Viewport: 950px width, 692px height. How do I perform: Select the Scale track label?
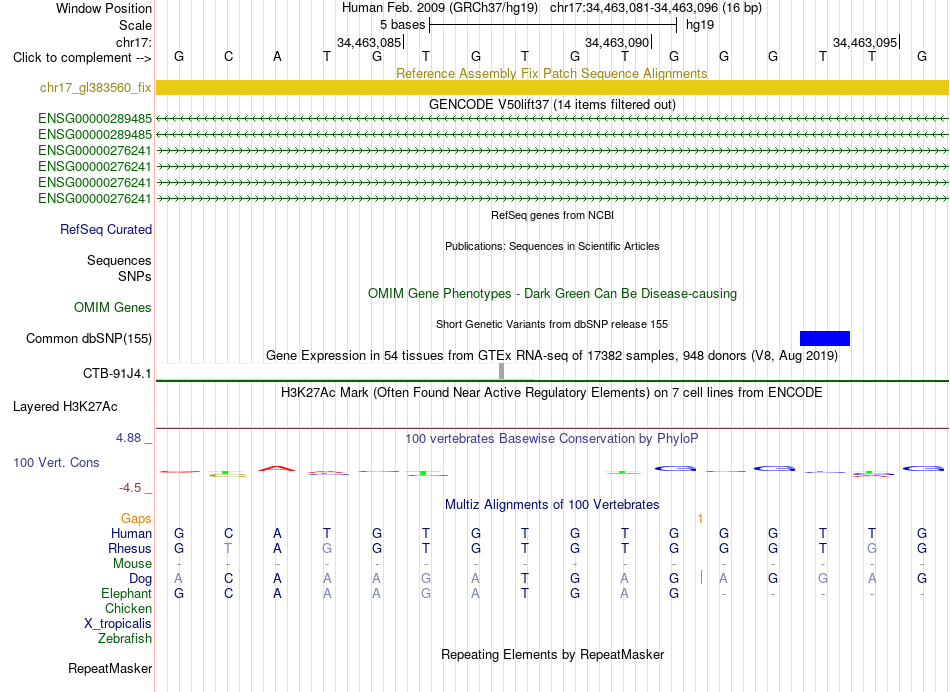point(135,25)
